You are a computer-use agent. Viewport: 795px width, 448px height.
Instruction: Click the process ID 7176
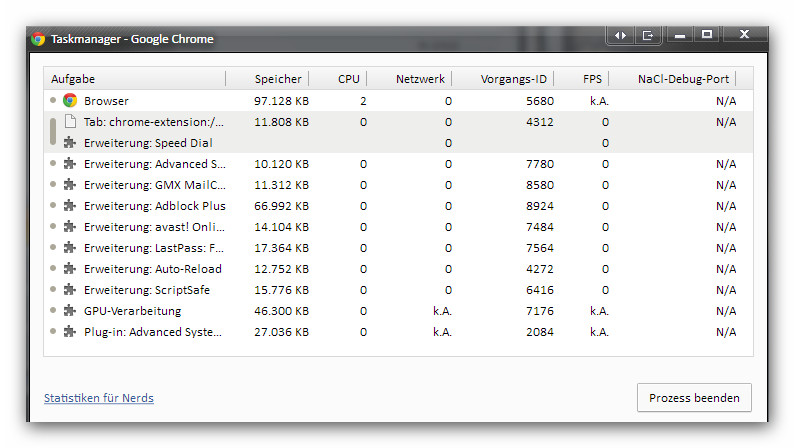click(x=540, y=311)
